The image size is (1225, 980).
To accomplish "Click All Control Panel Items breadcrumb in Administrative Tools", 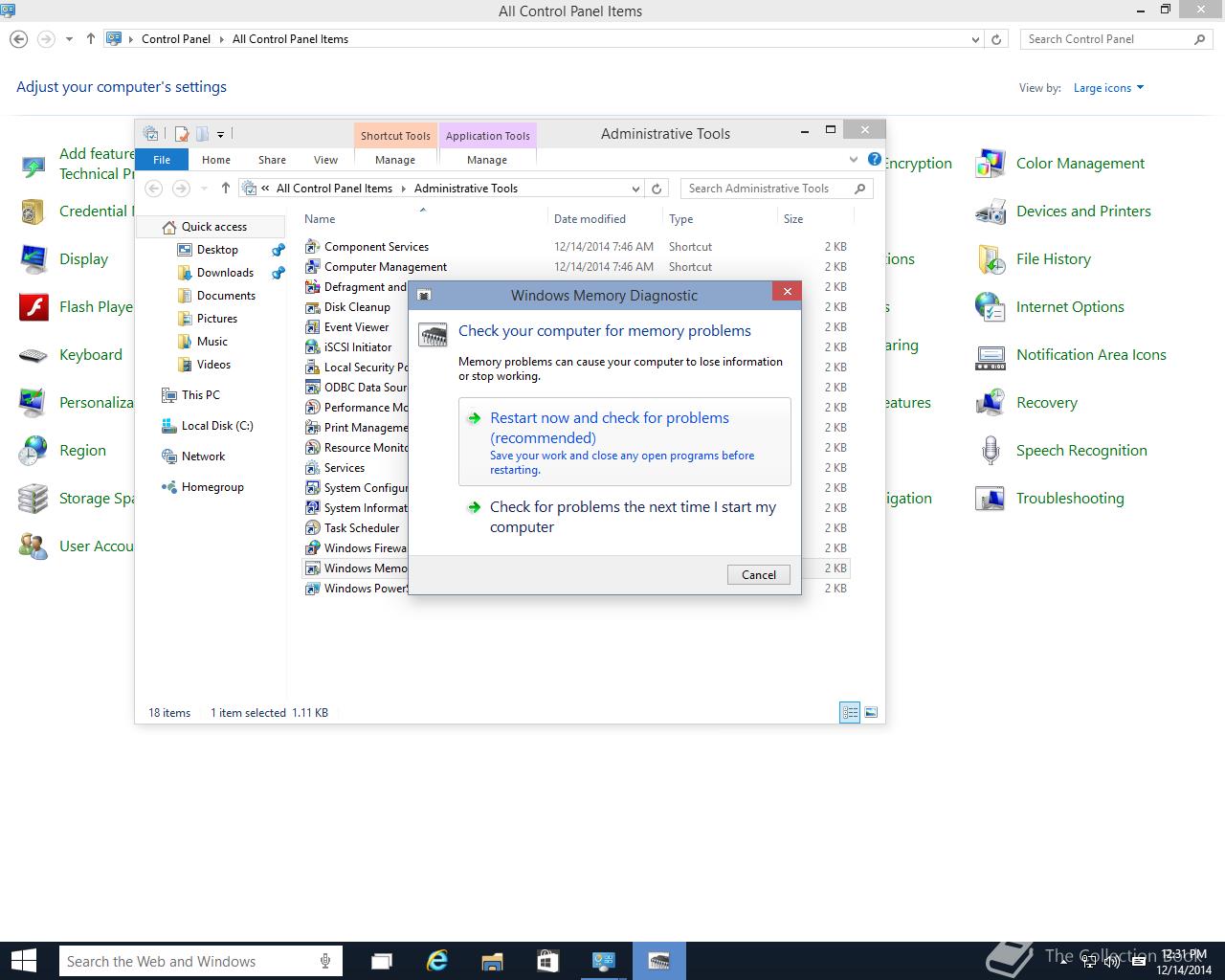I will point(334,189).
